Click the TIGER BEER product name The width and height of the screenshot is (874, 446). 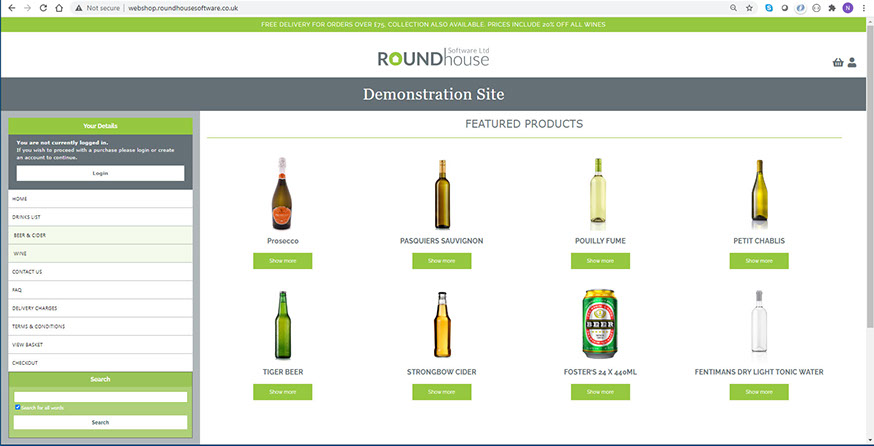pos(283,372)
